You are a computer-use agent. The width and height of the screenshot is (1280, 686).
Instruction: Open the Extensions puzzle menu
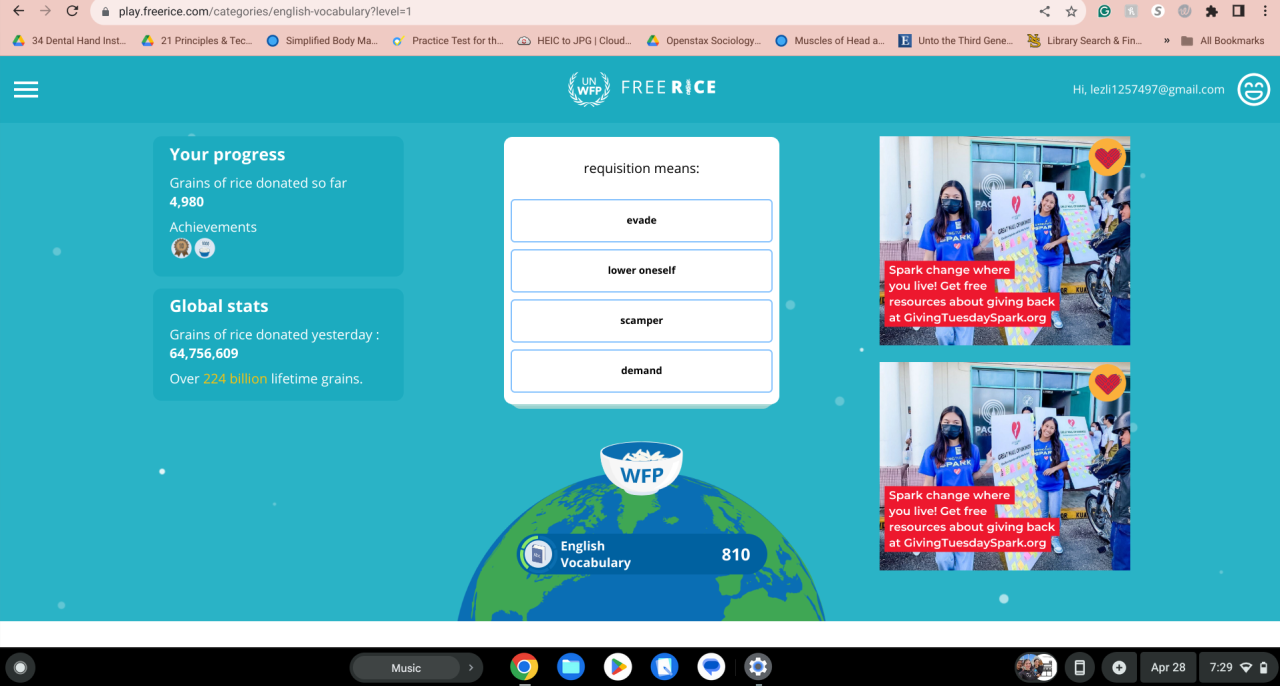tap(1212, 12)
